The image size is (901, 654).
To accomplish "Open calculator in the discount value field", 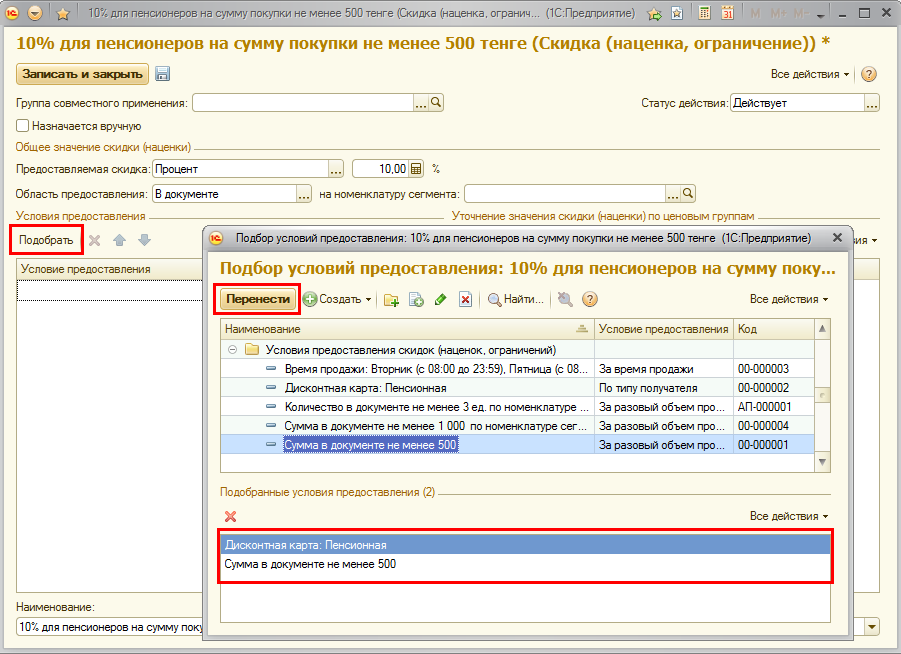I will (x=417, y=168).
